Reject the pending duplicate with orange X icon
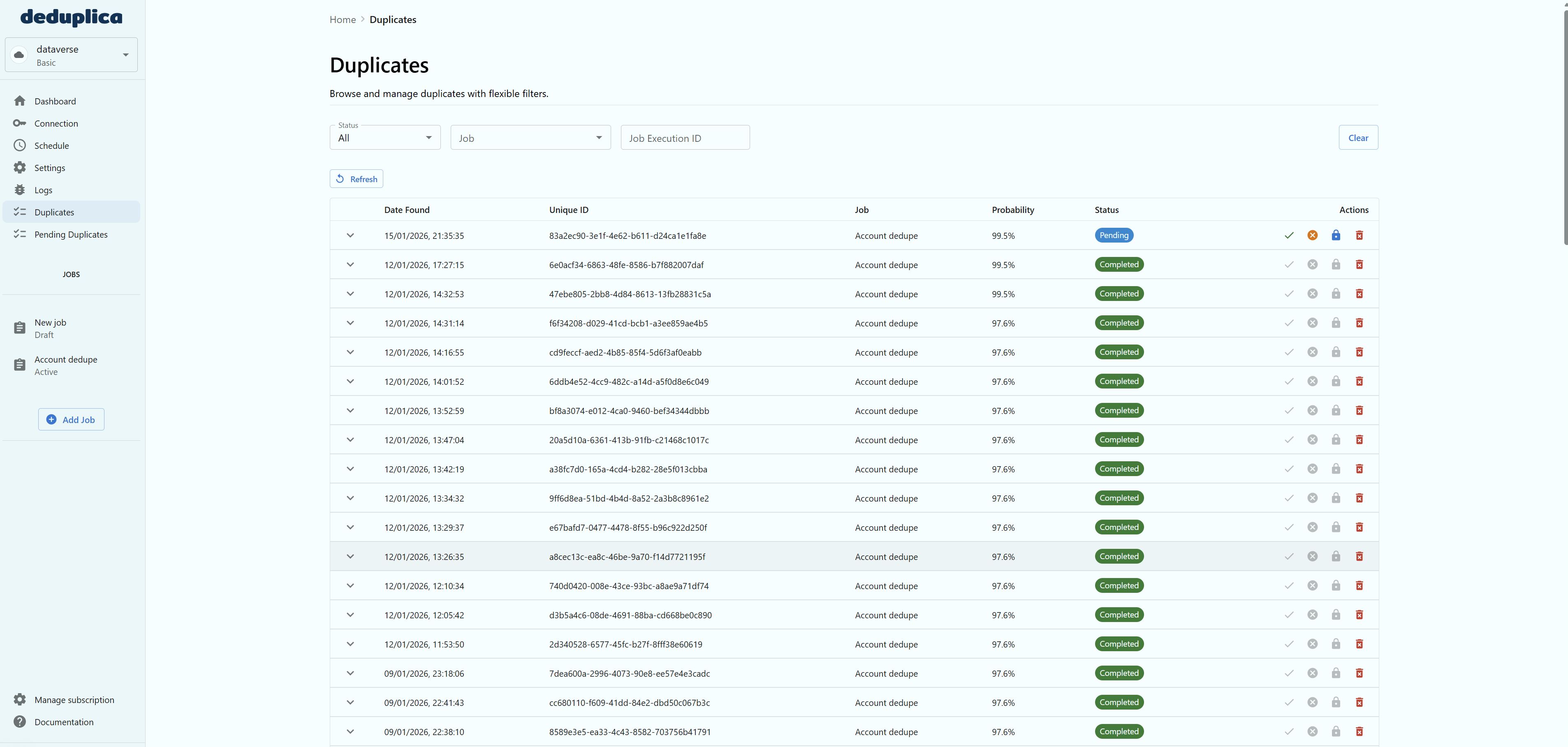The image size is (1568, 747). tap(1312, 236)
